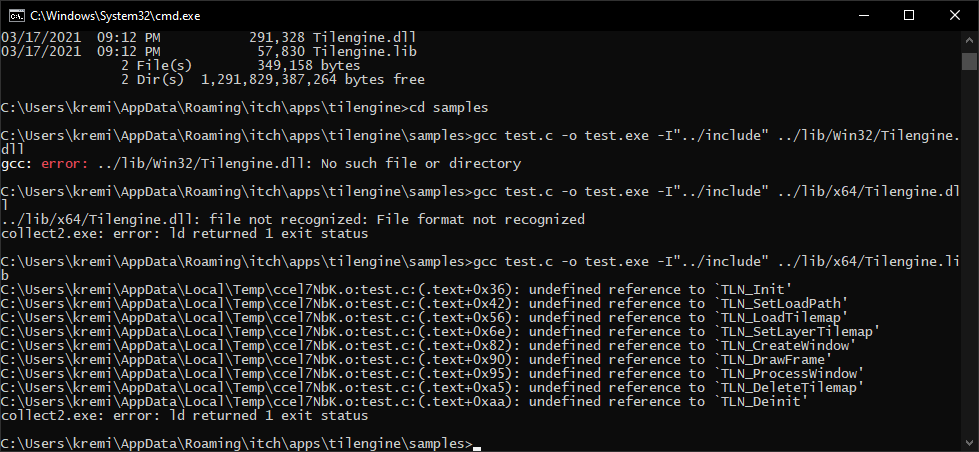The width and height of the screenshot is (979, 452).
Task: Click the vertical scrollbar thumb
Action: tap(969, 62)
